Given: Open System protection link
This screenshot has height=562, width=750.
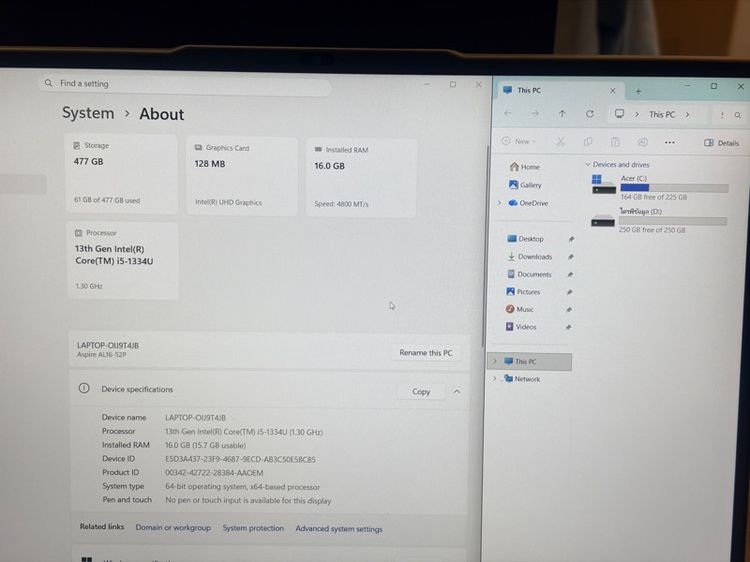Looking at the screenshot, I should point(253,528).
